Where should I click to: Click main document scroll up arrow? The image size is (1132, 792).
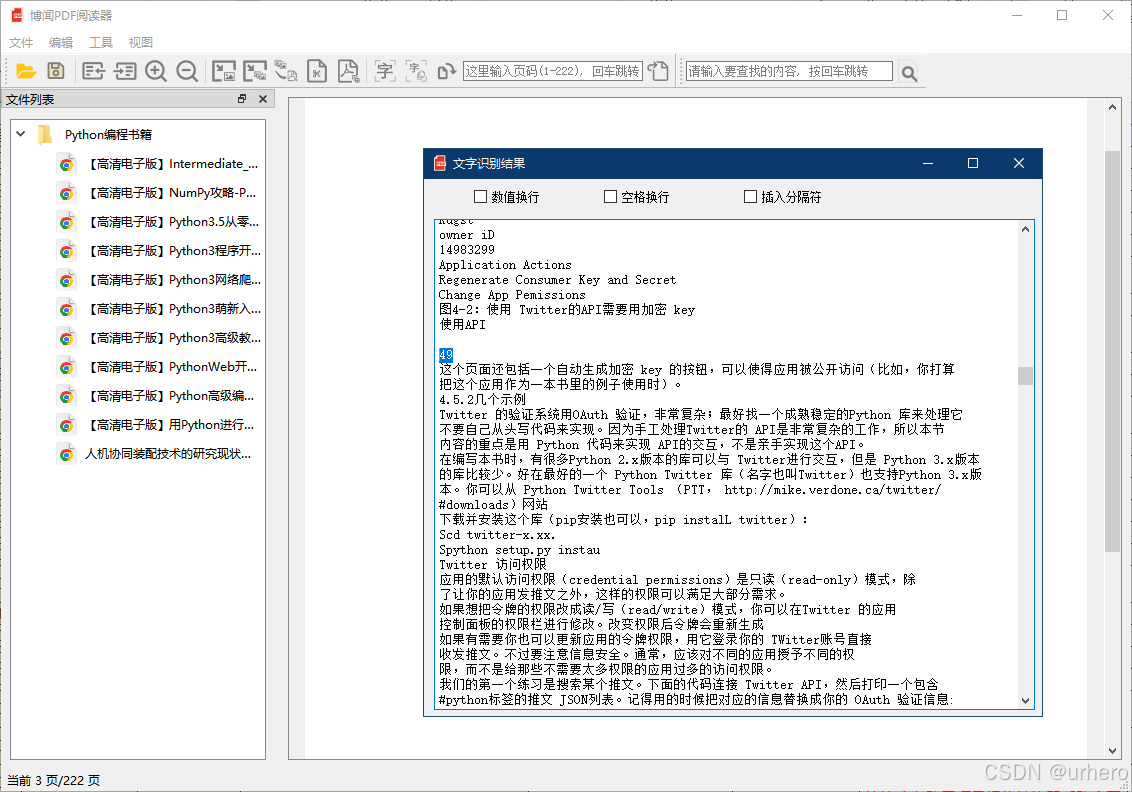pyautogui.click(x=1113, y=108)
